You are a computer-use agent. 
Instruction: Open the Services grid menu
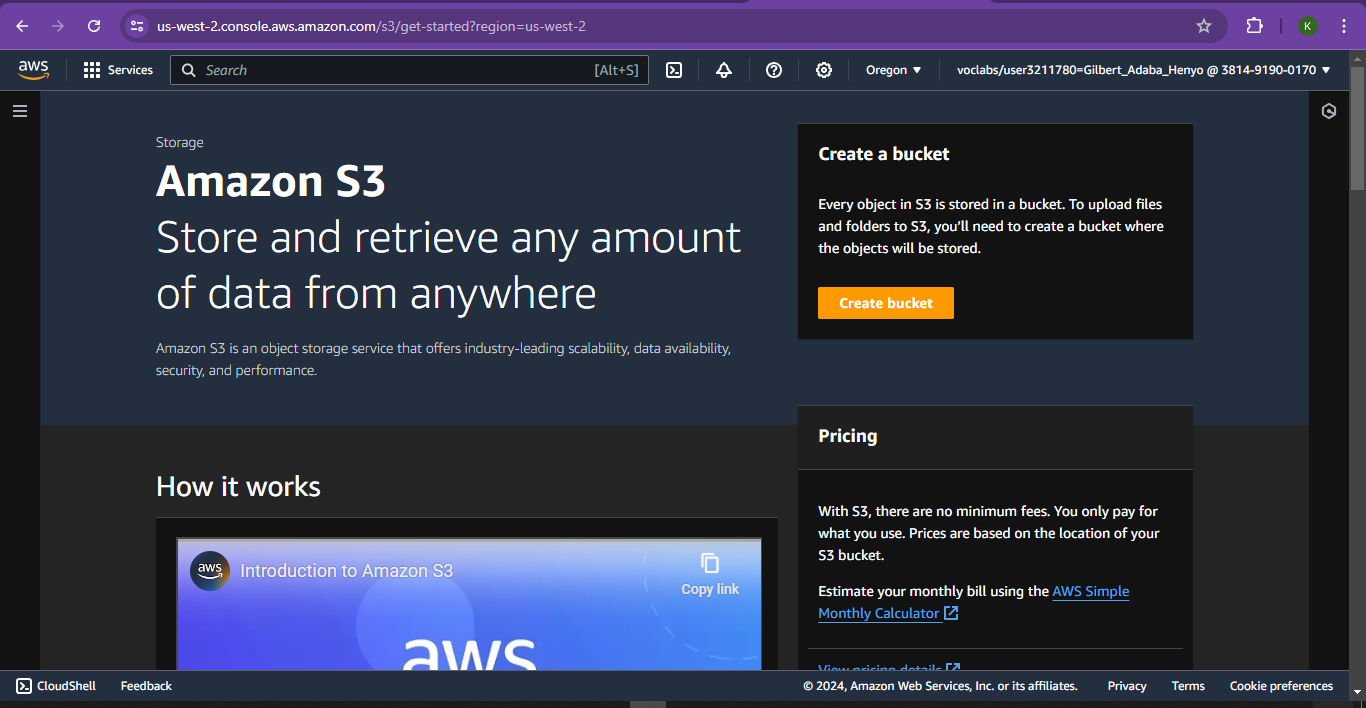[x=118, y=70]
